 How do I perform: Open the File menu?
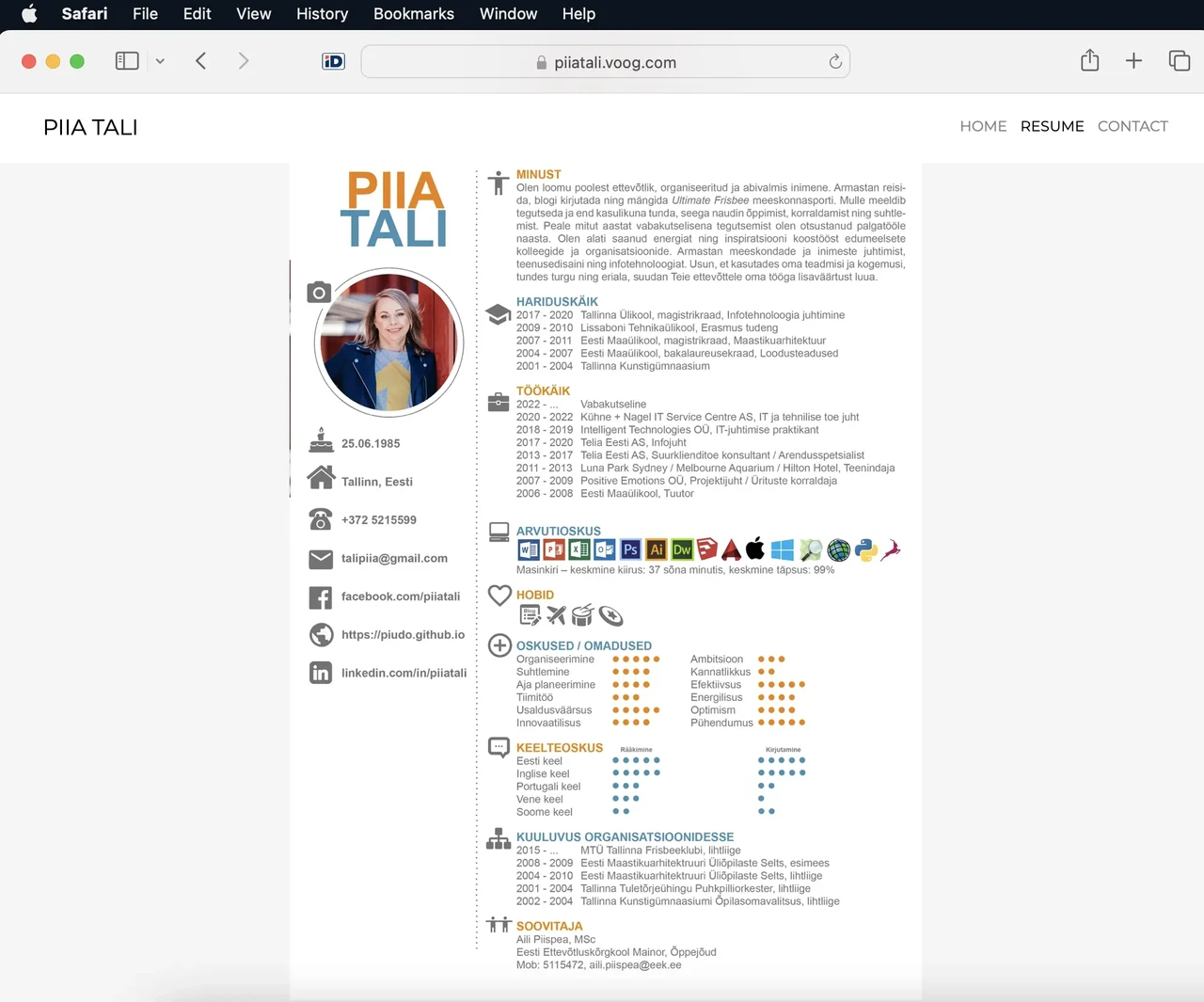coord(145,14)
